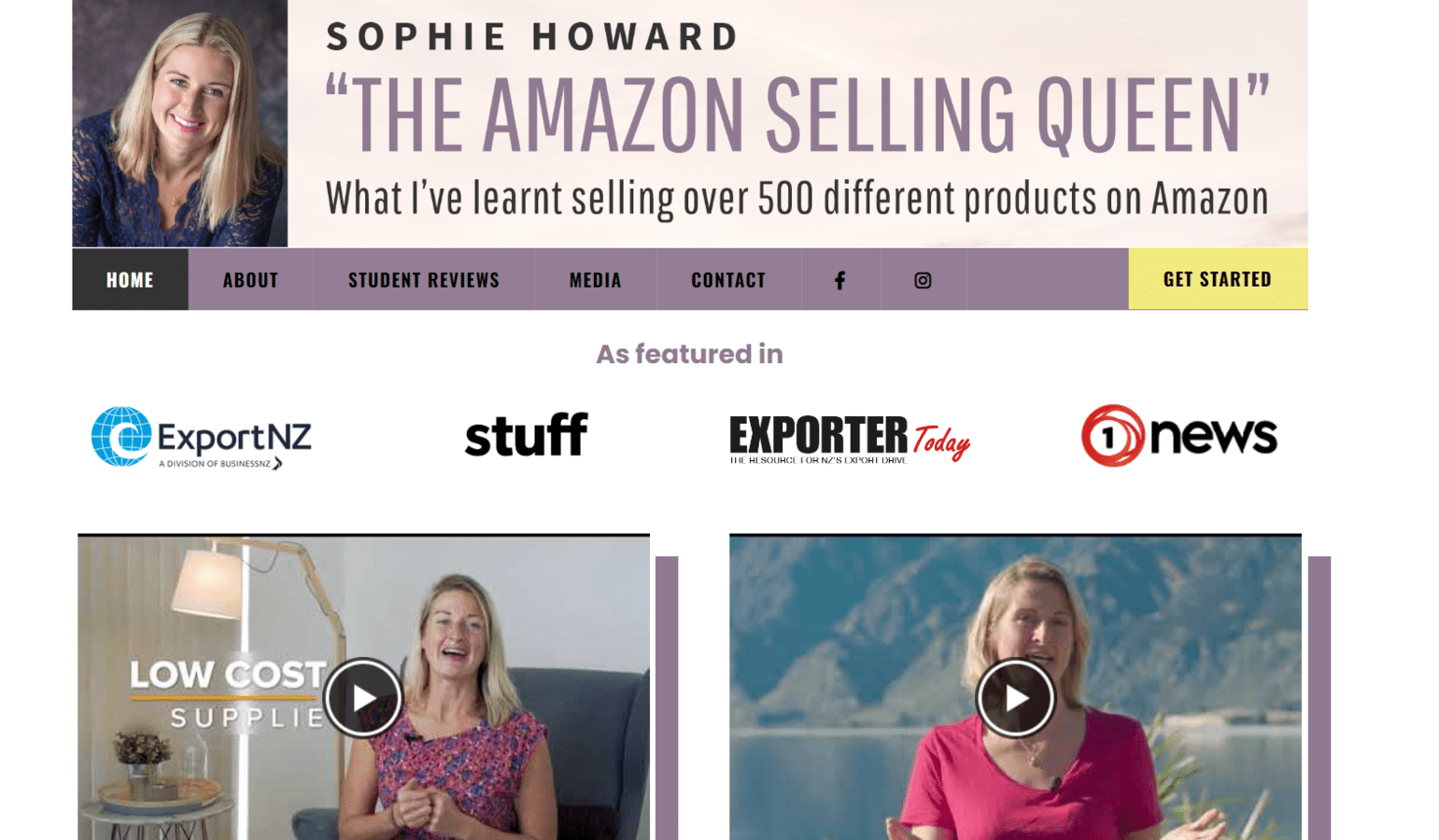The height and width of the screenshot is (840, 1439).
Task: Click the Sophie Howard name heading
Action: [x=532, y=37]
